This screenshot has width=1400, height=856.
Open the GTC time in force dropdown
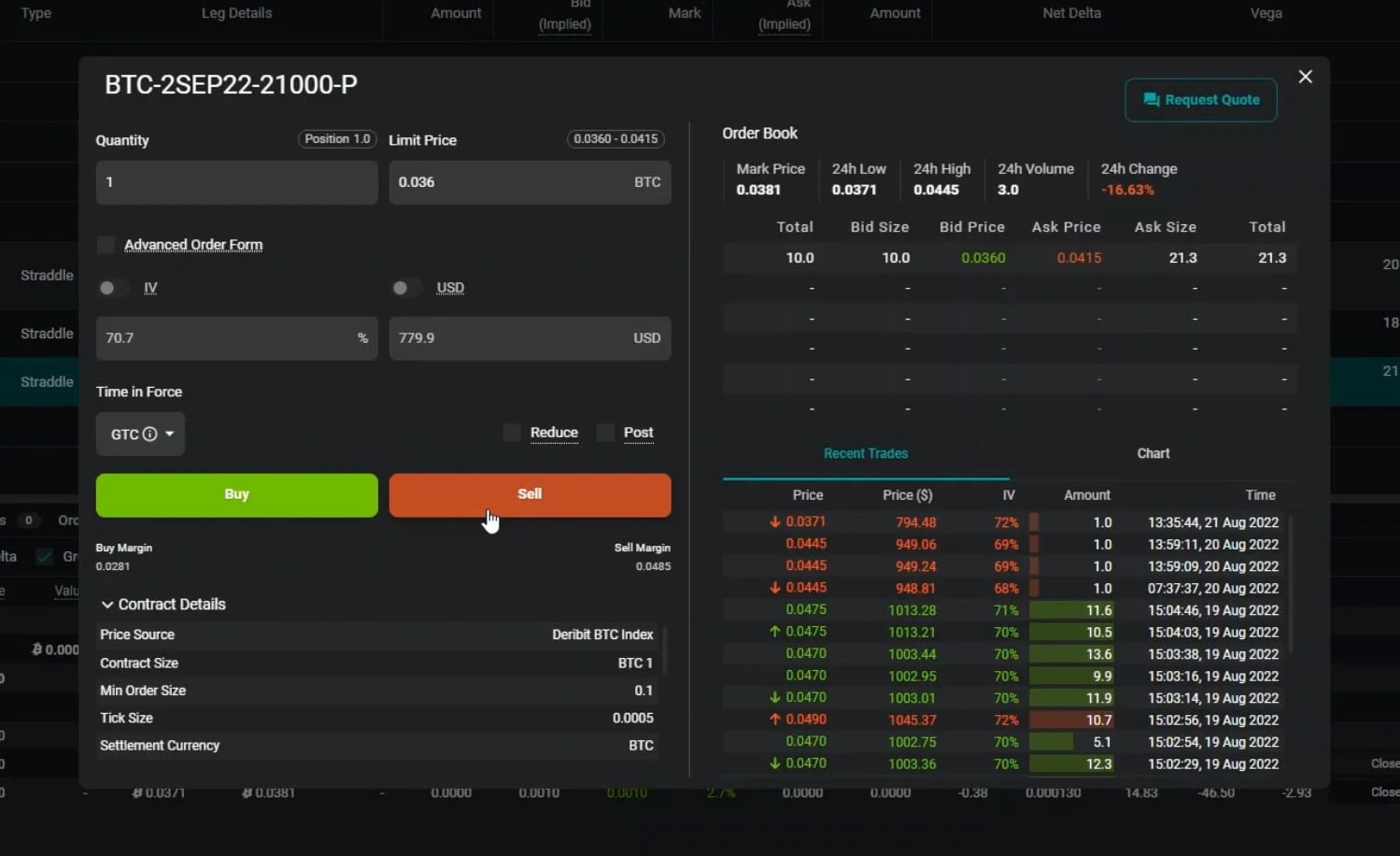(140, 435)
